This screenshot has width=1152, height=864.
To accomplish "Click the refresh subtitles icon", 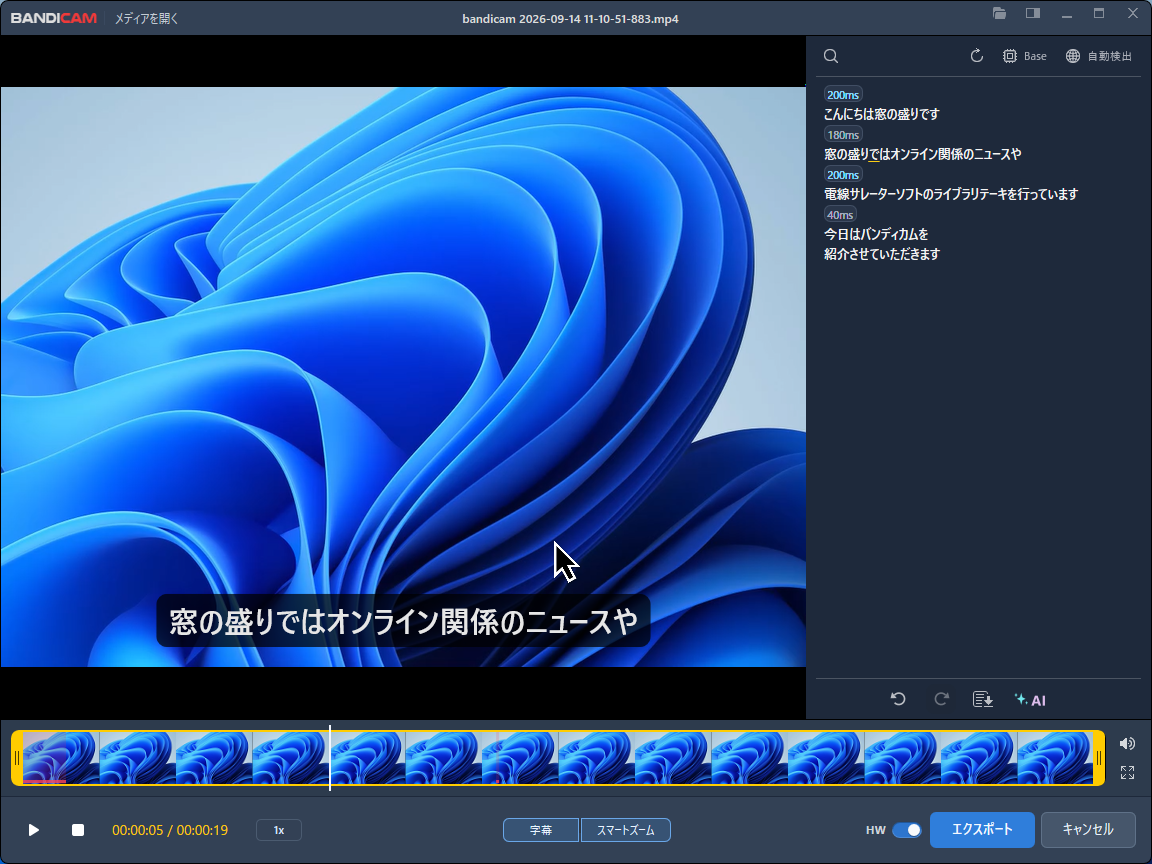I will (x=976, y=56).
